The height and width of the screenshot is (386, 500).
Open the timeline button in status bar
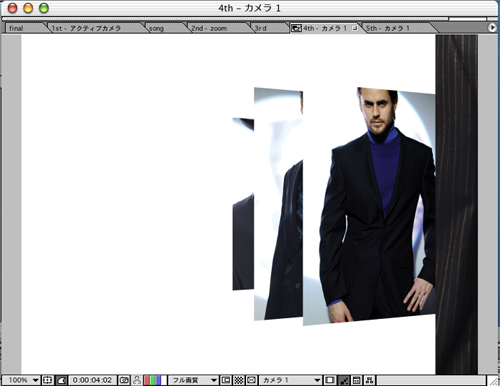pos(356,380)
